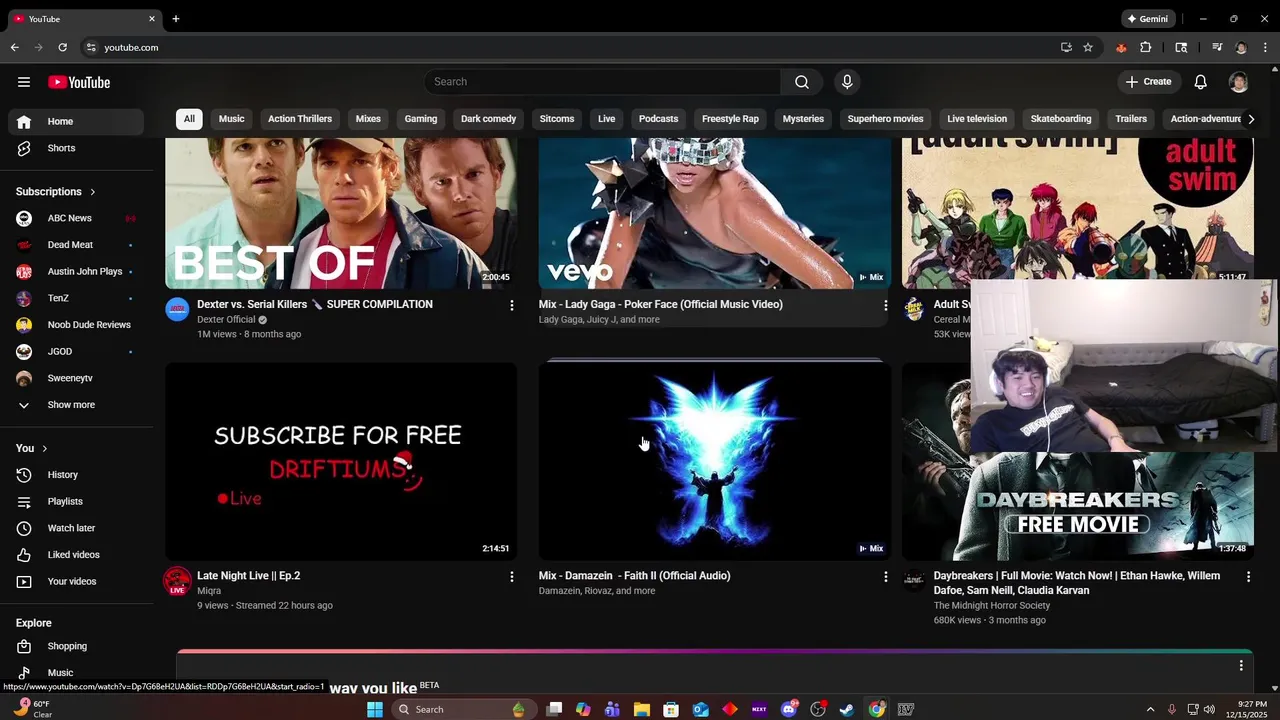The image size is (1280, 720).
Task: Start voice search with microphone icon
Action: click(847, 82)
